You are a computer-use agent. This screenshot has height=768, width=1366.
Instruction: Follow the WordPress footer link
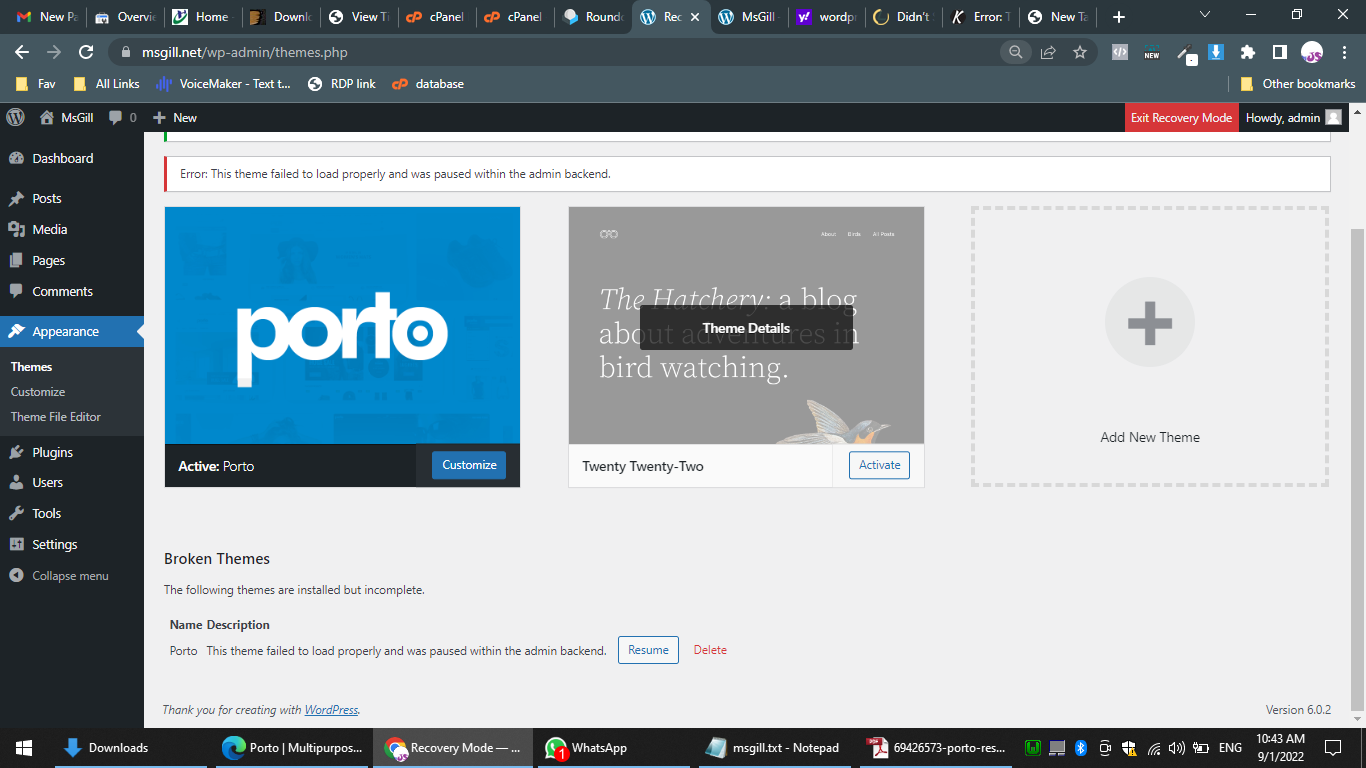click(x=331, y=710)
